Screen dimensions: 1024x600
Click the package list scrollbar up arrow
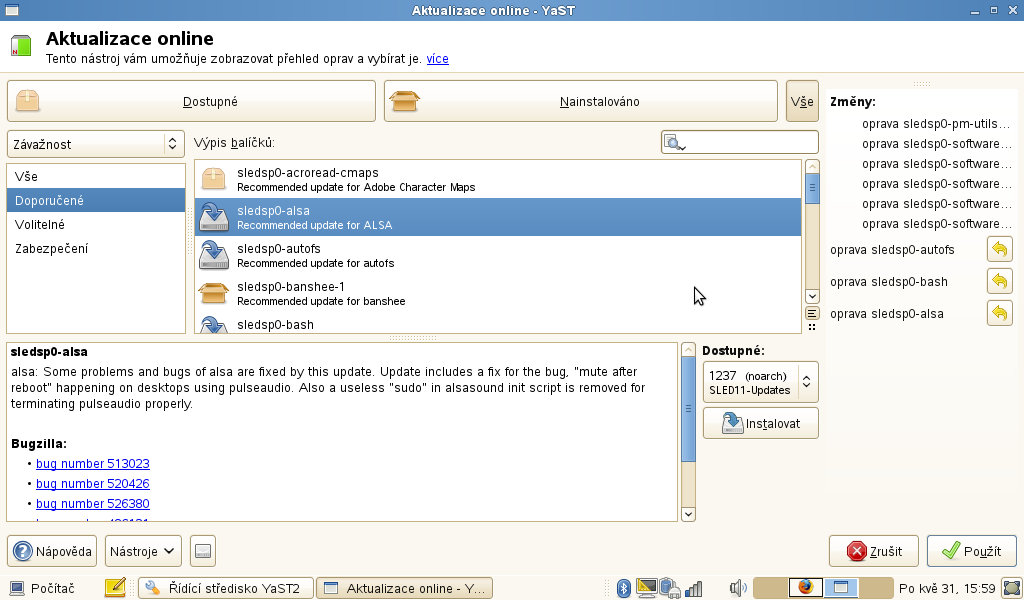pos(812,166)
